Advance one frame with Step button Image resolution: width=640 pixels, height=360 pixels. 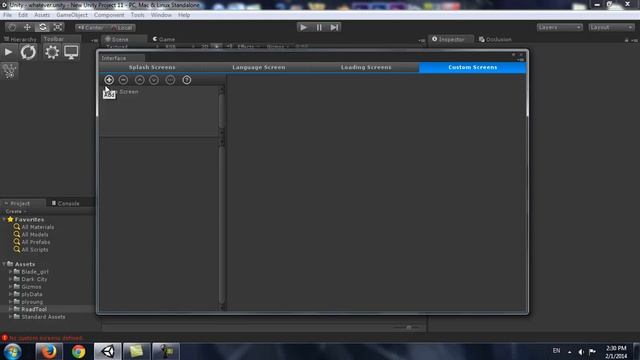point(334,27)
